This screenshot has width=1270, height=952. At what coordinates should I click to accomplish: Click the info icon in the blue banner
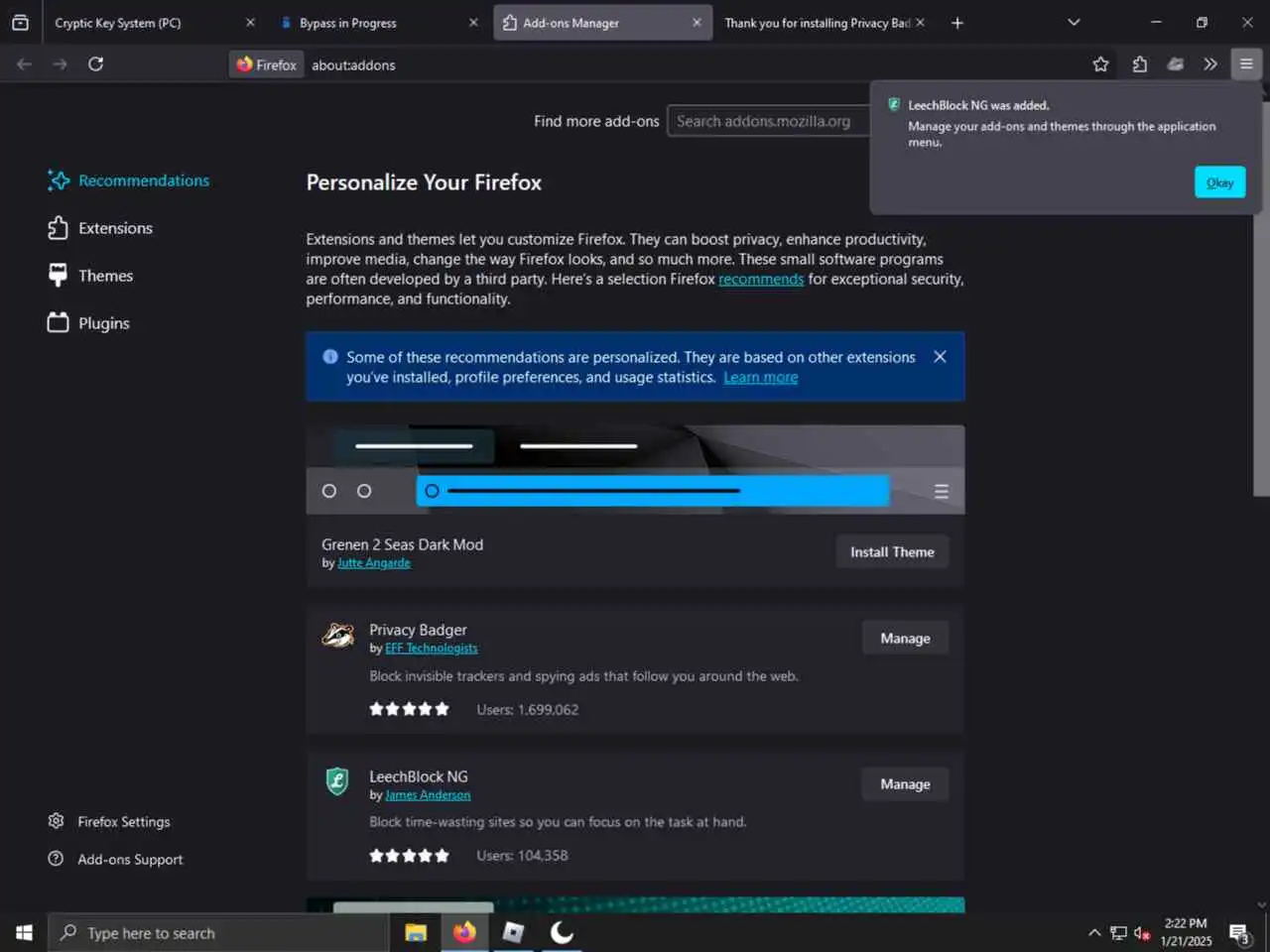pyautogui.click(x=330, y=357)
